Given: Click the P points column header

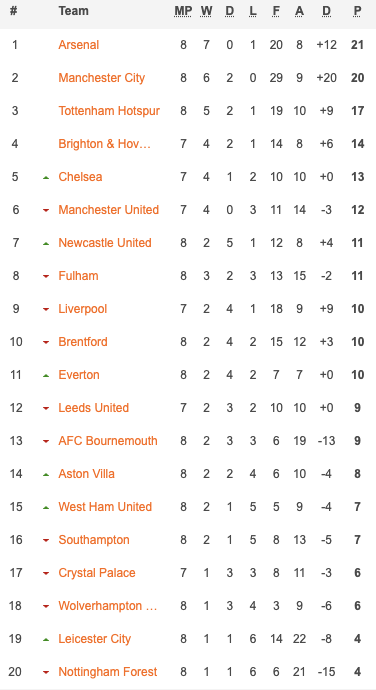Looking at the screenshot, I should (358, 11).
